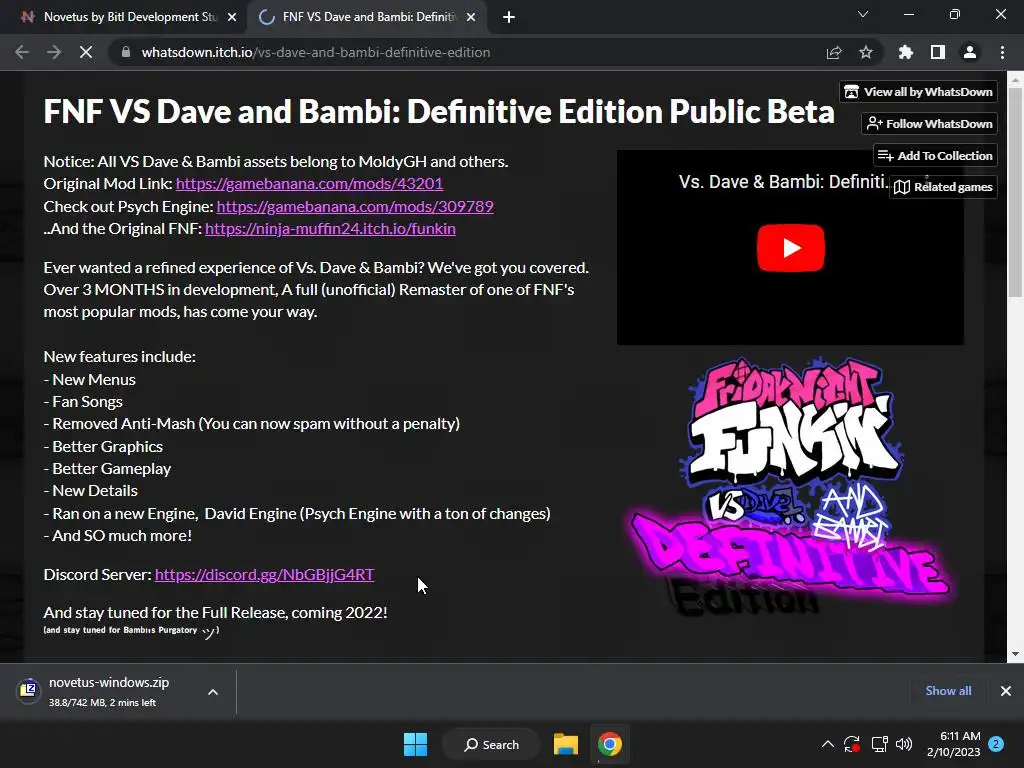The image size is (1024, 768).
Task: Click the YouTube video title text
Action: [x=783, y=182]
